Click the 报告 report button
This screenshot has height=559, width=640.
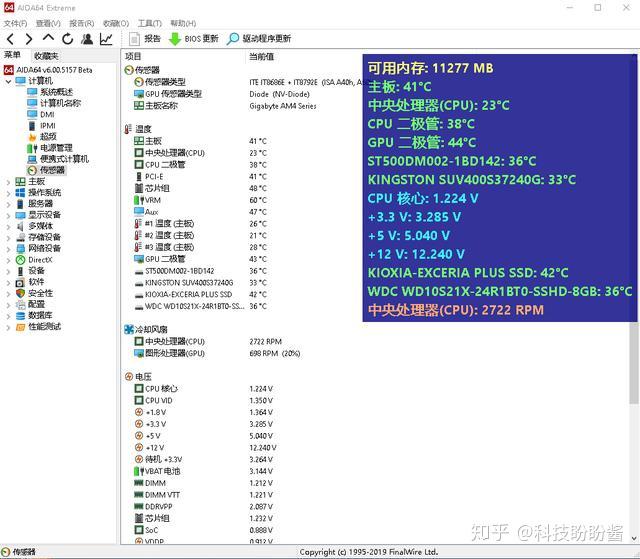pos(145,39)
